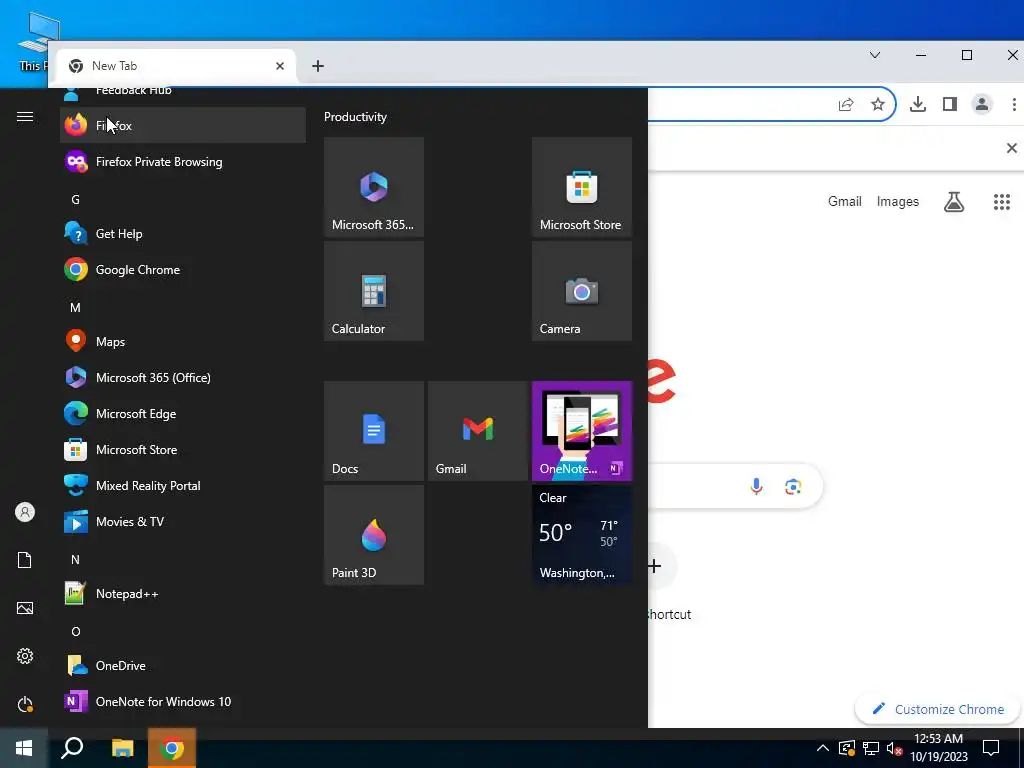Start Google voice search
Viewport: 1024px width, 768px height.
pyautogui.click(x=756, y=487)
